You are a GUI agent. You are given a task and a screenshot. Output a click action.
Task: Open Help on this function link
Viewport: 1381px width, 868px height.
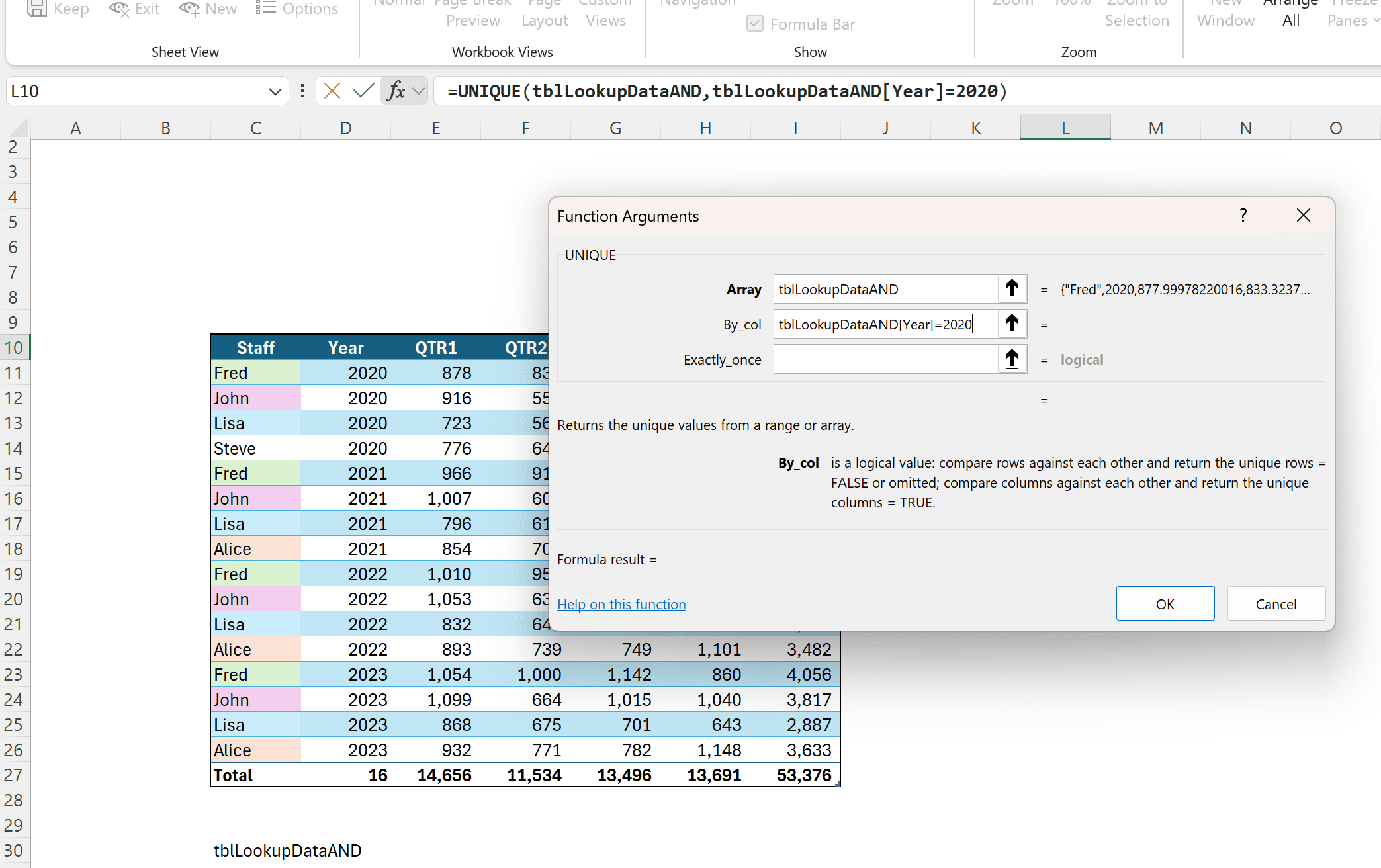(x=621, y=604)
